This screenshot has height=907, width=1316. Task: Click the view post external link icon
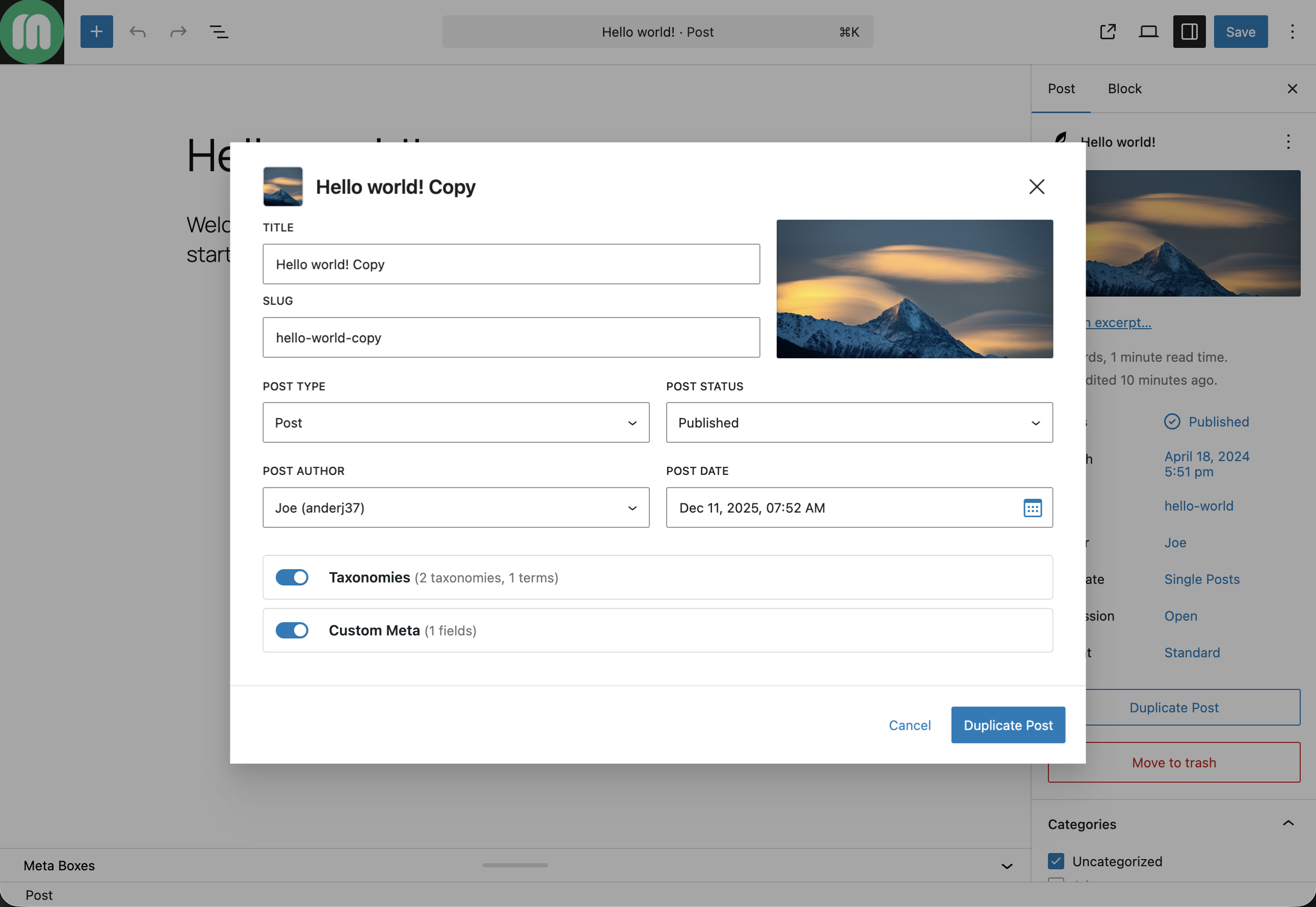1108,32
